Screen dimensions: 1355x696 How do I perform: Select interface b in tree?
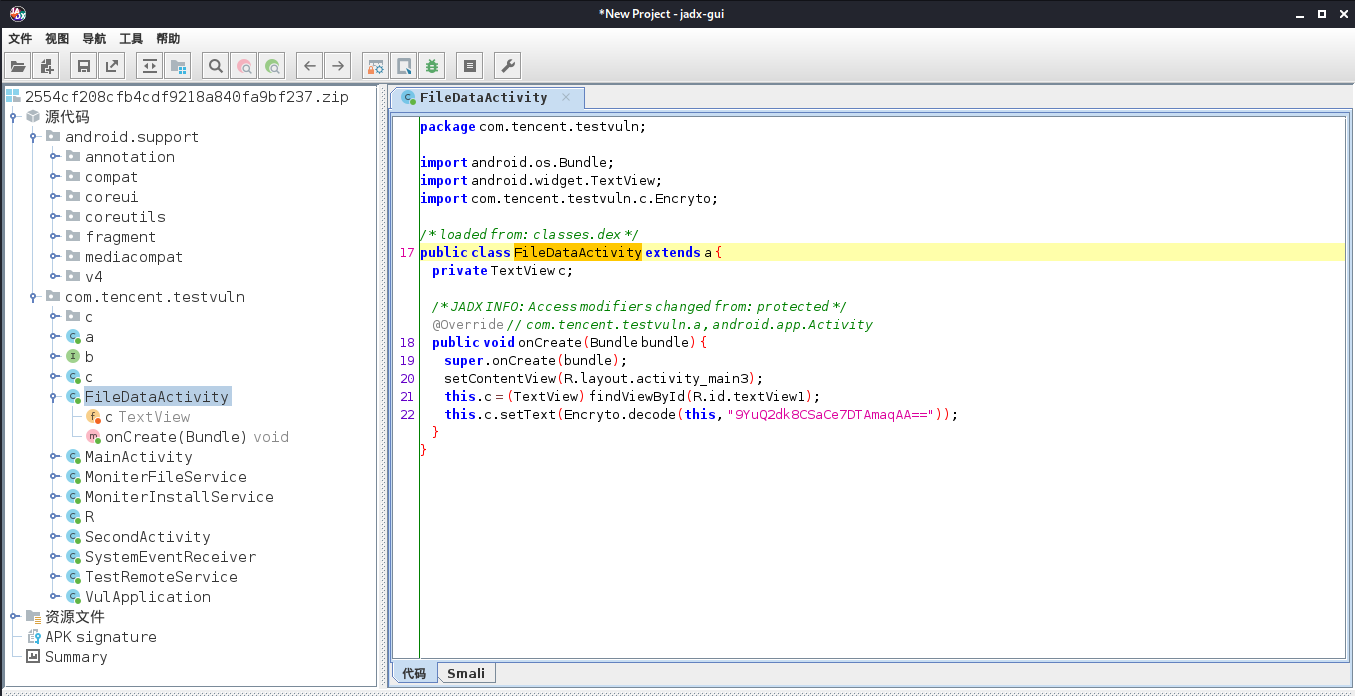point(89,357)
